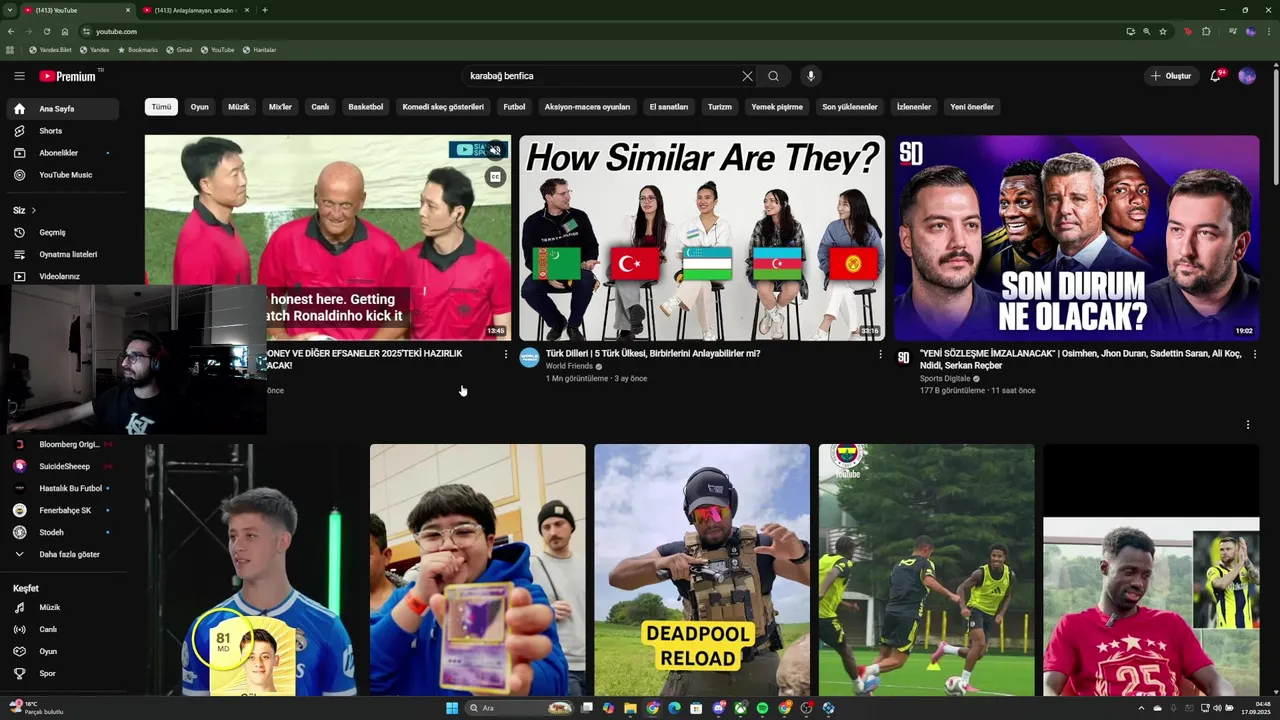Open Sports Digitale channel avatar
1280x720 pixels.
[904, 358]
